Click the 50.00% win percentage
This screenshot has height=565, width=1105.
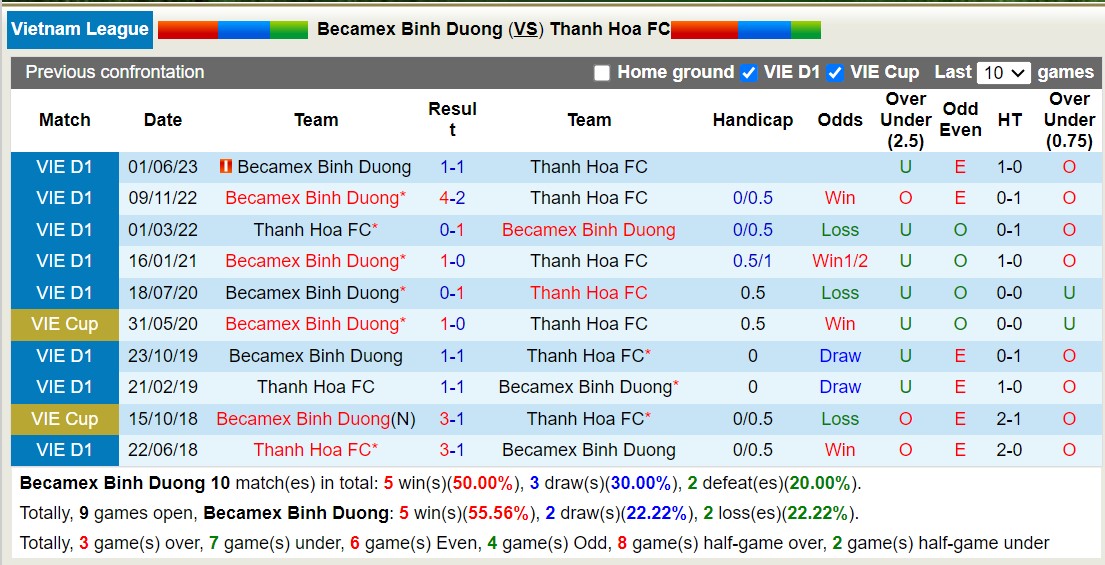[x=483, y=483]
